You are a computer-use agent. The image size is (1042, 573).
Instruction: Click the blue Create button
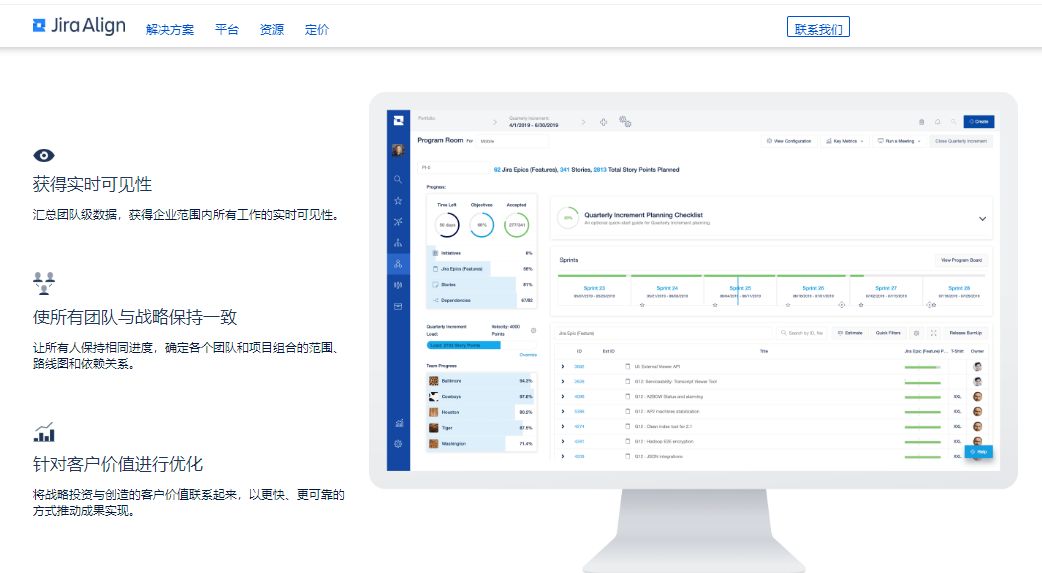pyautogui.click(x=979, y=122)
